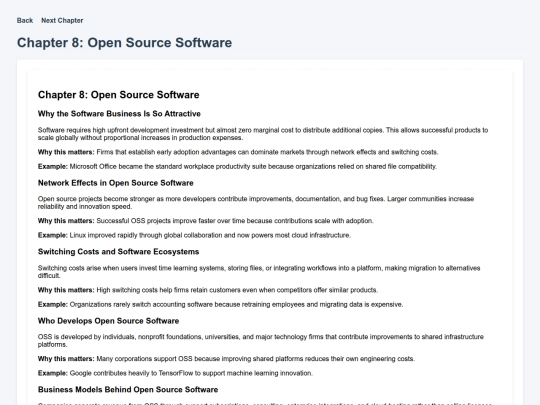Viewport: 540px width, 405px height.
Task: Select the 'Business Models Behind Open Source Software' heading
Action: [128, 390]
